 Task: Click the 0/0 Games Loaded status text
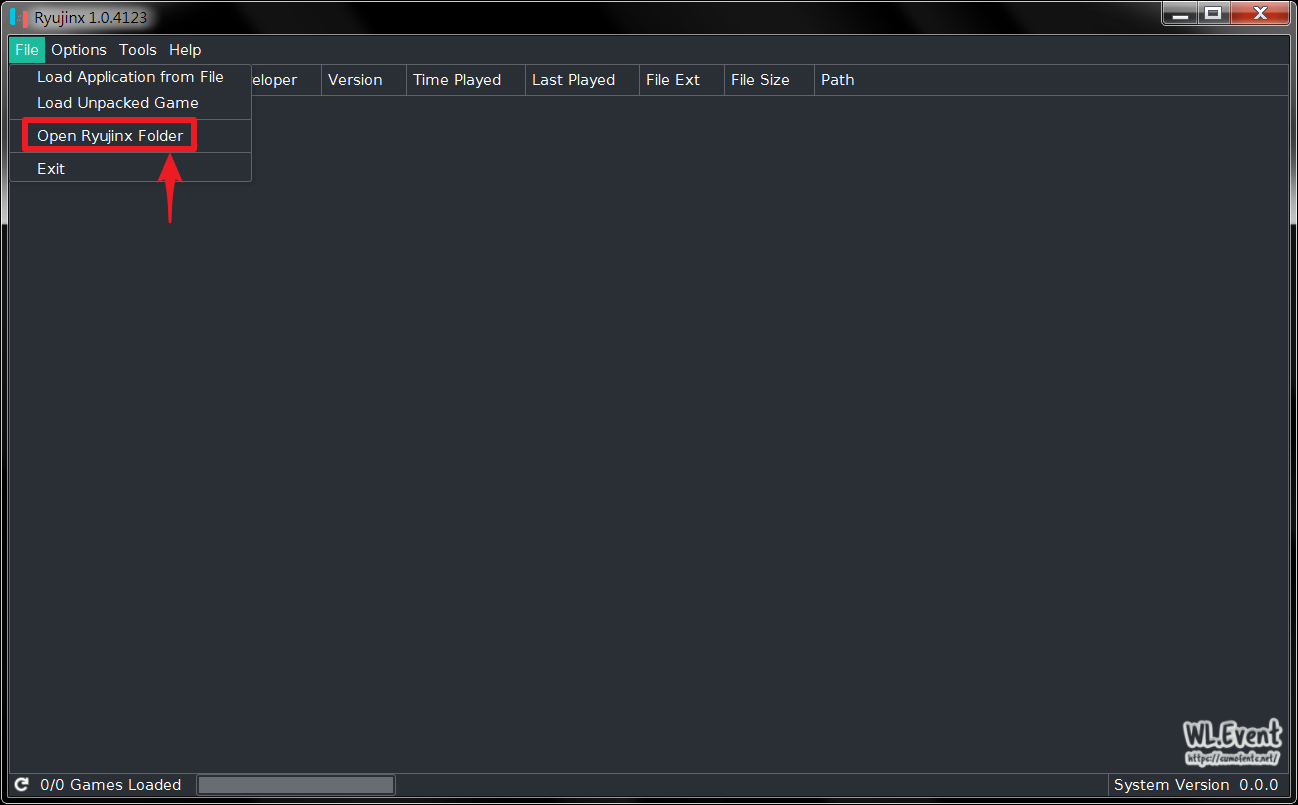111,785
